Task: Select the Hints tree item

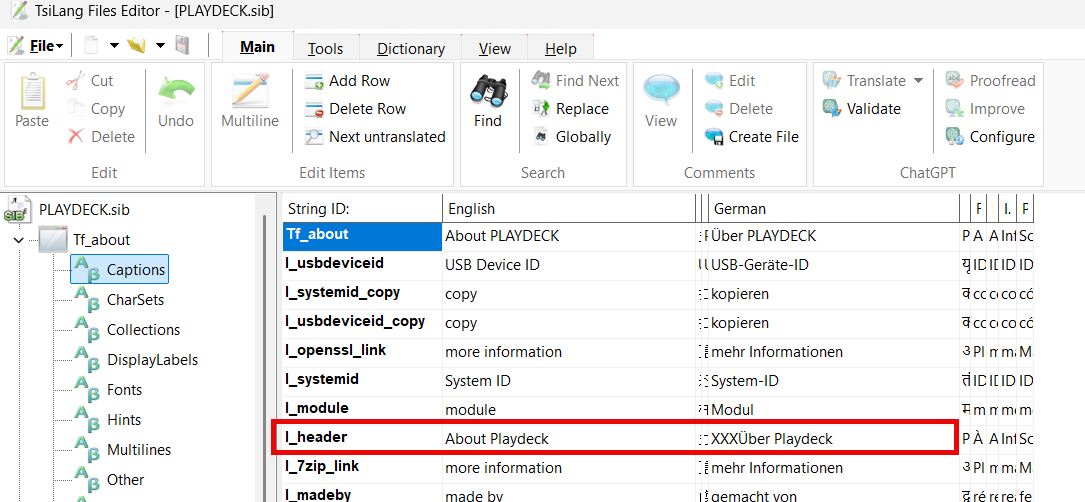Action: coord(124,420)
